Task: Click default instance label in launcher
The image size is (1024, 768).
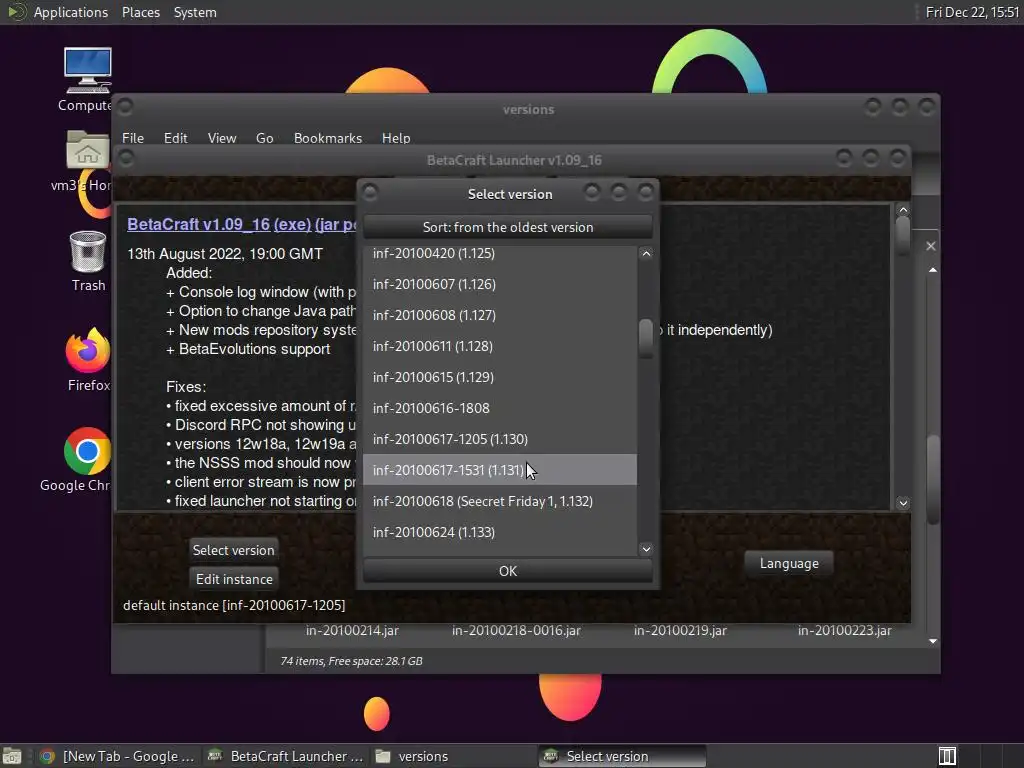Action: pos(234,605)
